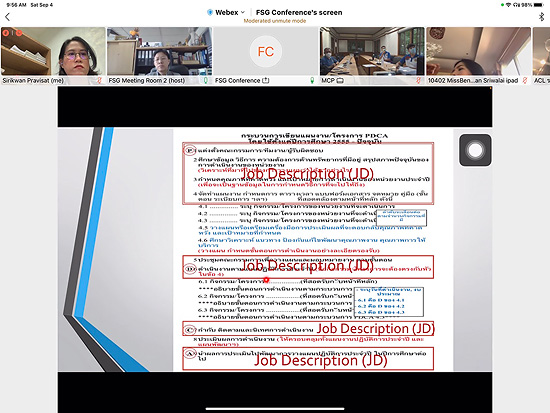Tap the back chevron arrow

click(7, 16)
